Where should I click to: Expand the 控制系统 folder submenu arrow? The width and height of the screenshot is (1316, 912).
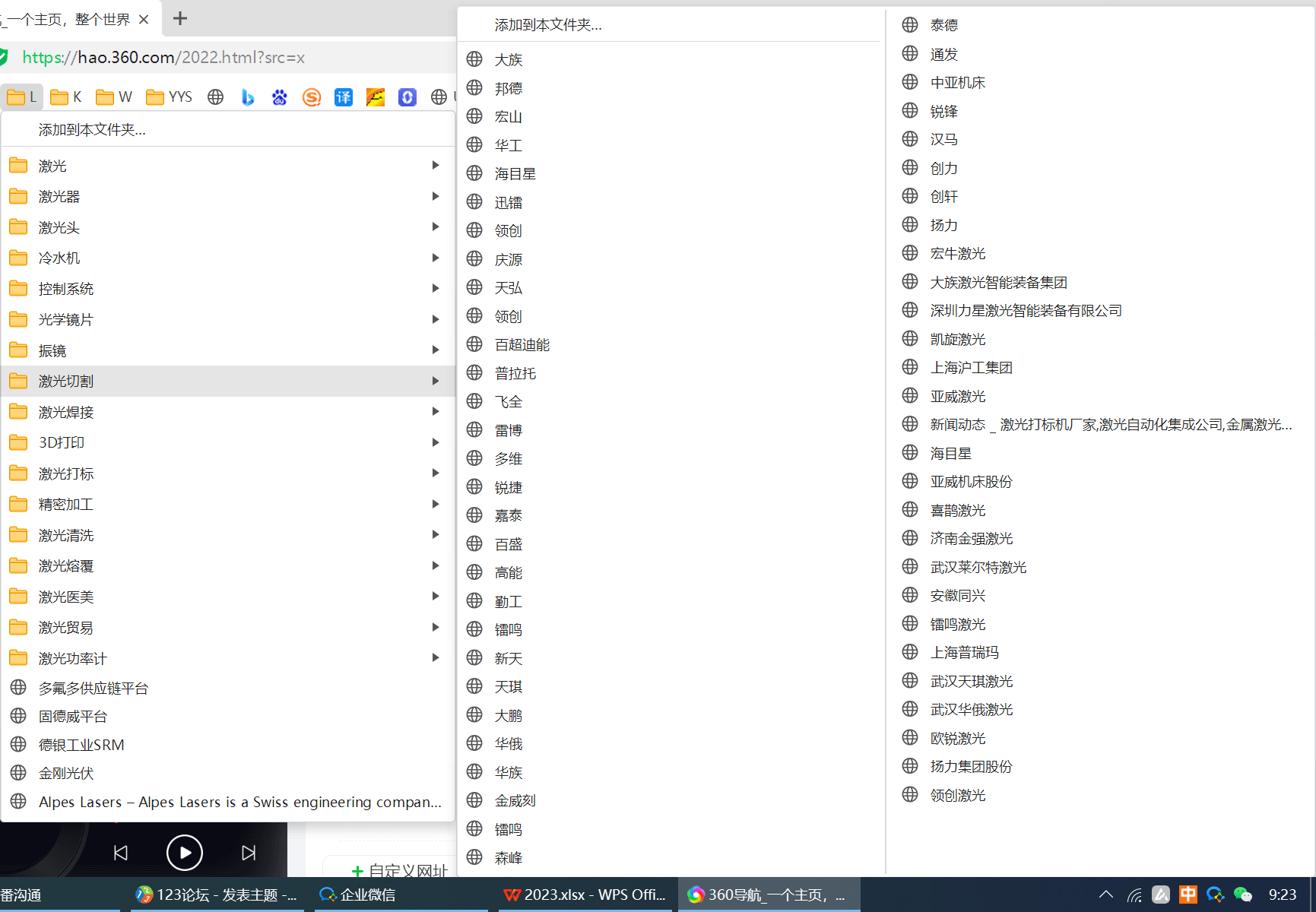click(436, 288)
